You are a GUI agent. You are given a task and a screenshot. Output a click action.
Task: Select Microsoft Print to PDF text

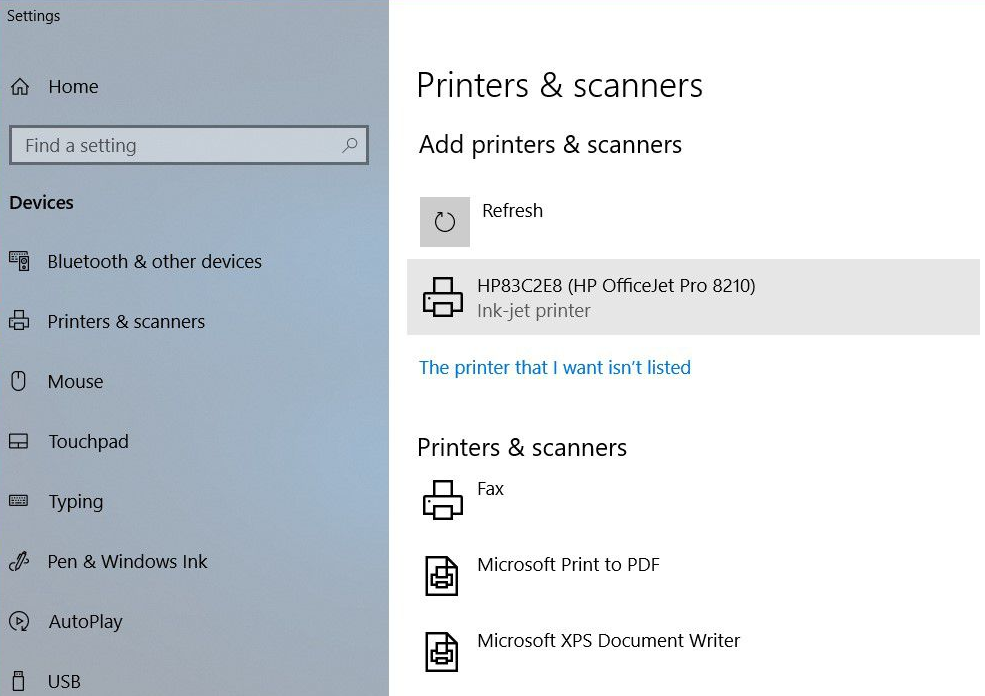568,565
